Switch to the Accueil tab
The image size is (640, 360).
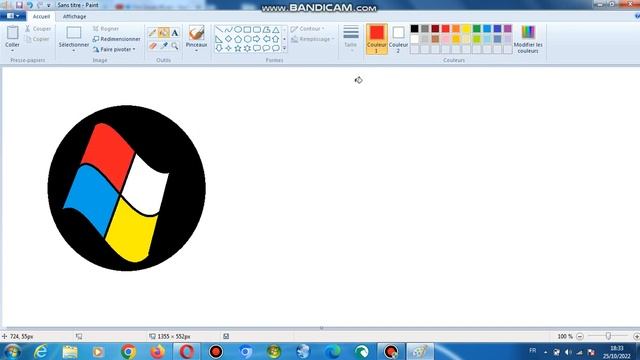tap(41, 16)
